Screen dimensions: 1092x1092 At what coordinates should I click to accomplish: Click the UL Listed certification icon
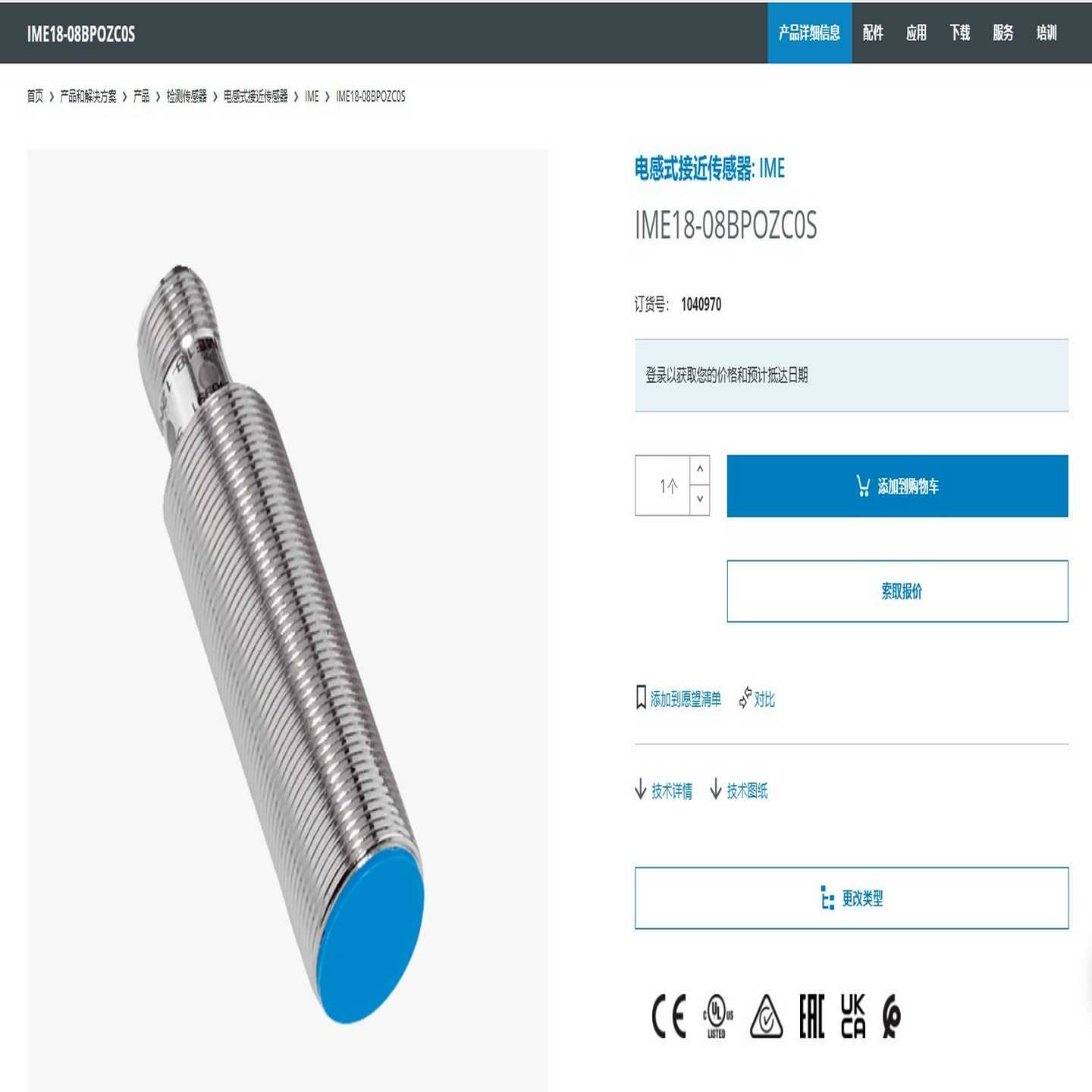click(717, 1015)
